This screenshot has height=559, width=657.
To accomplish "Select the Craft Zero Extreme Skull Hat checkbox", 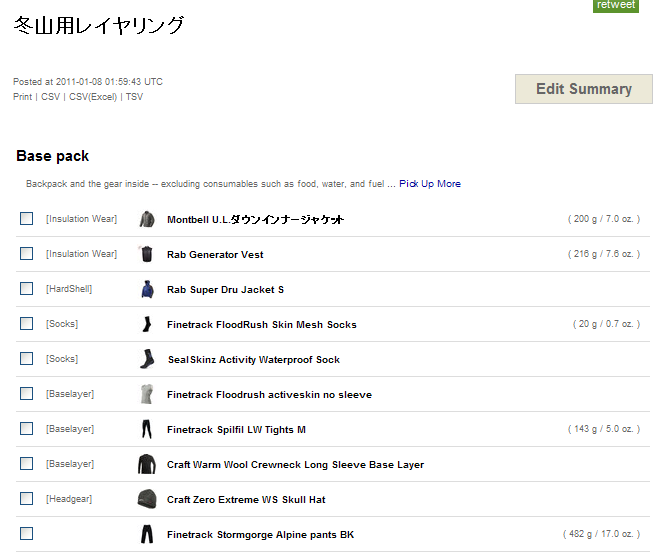I will pyautogui.click(x=26, y=499).
